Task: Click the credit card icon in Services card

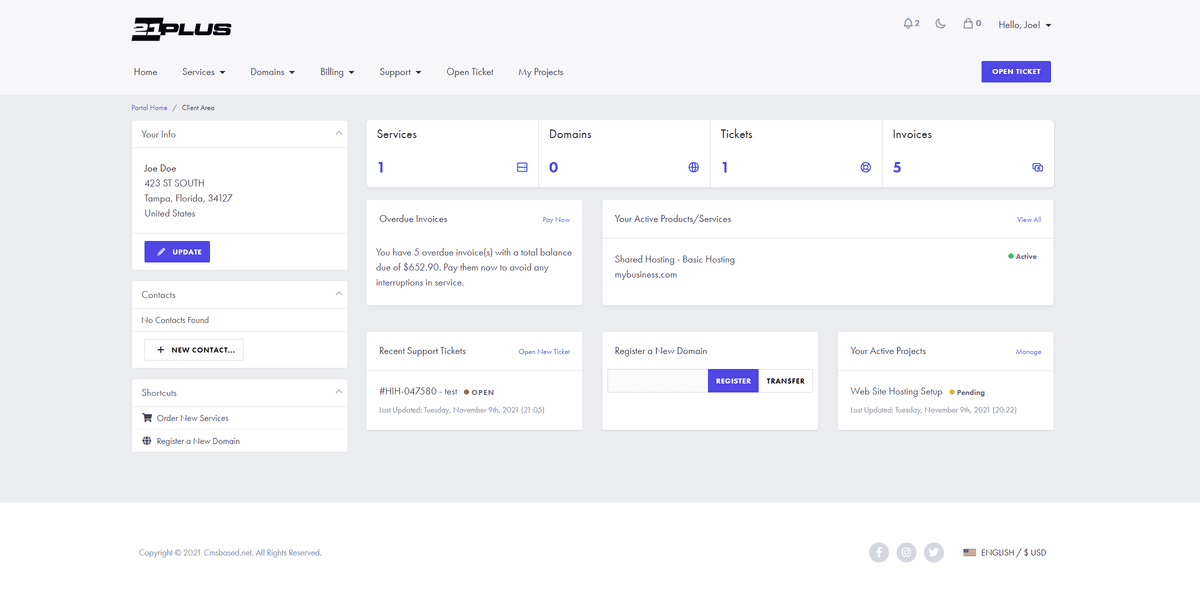Action: 521,167
